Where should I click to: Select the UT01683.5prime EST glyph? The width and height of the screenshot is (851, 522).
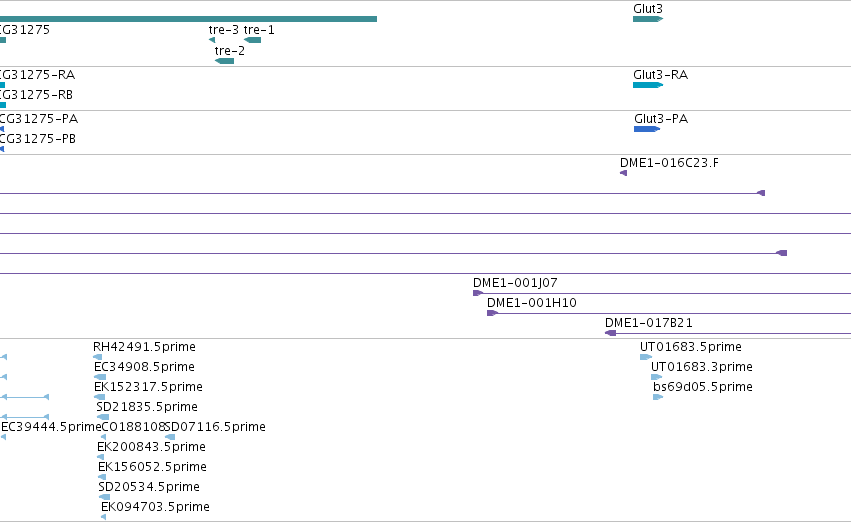646,357
